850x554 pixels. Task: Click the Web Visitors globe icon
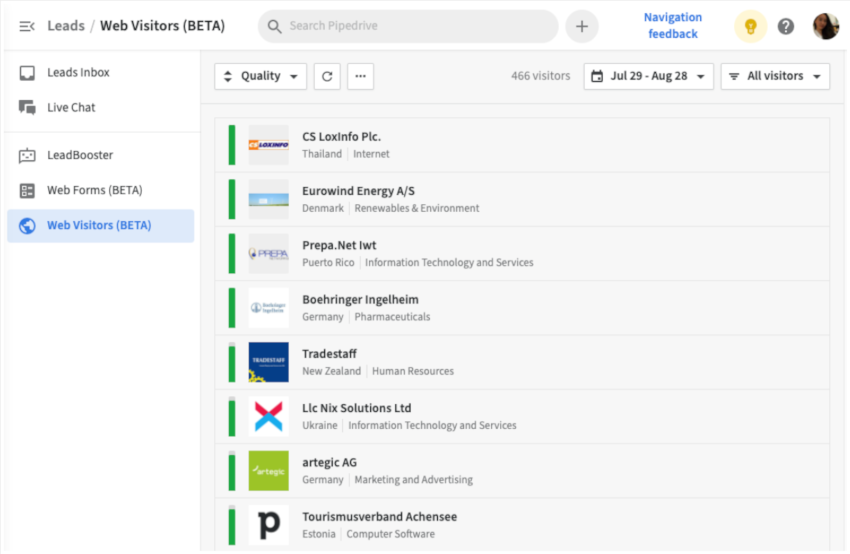(27, 226)
